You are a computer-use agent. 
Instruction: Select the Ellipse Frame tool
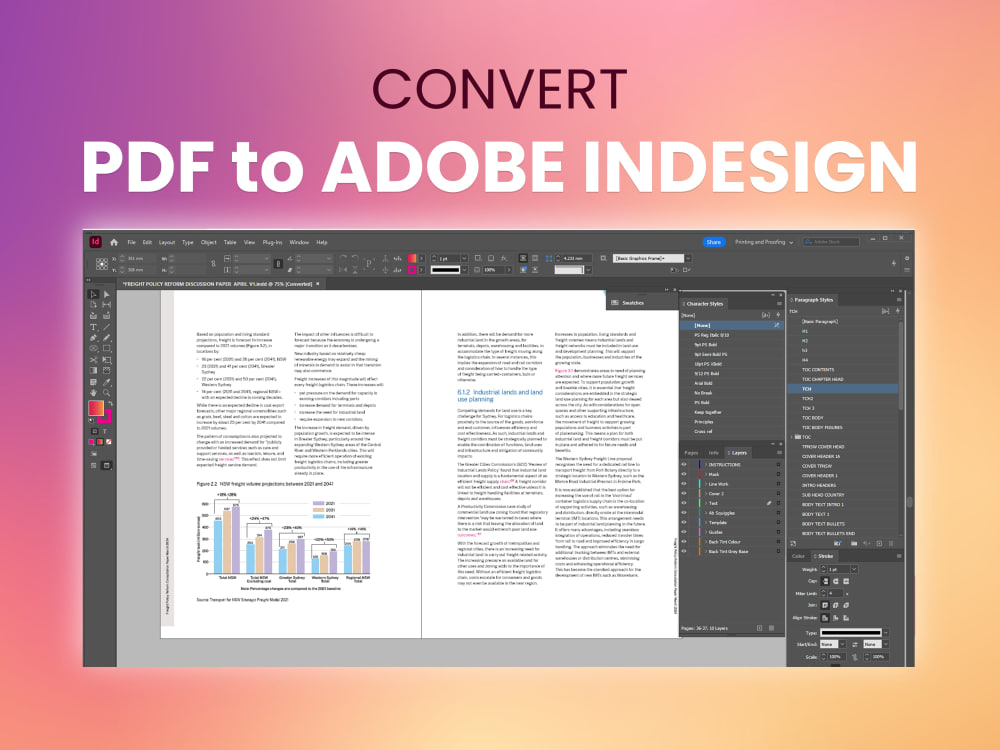click(x=93, y=348)
